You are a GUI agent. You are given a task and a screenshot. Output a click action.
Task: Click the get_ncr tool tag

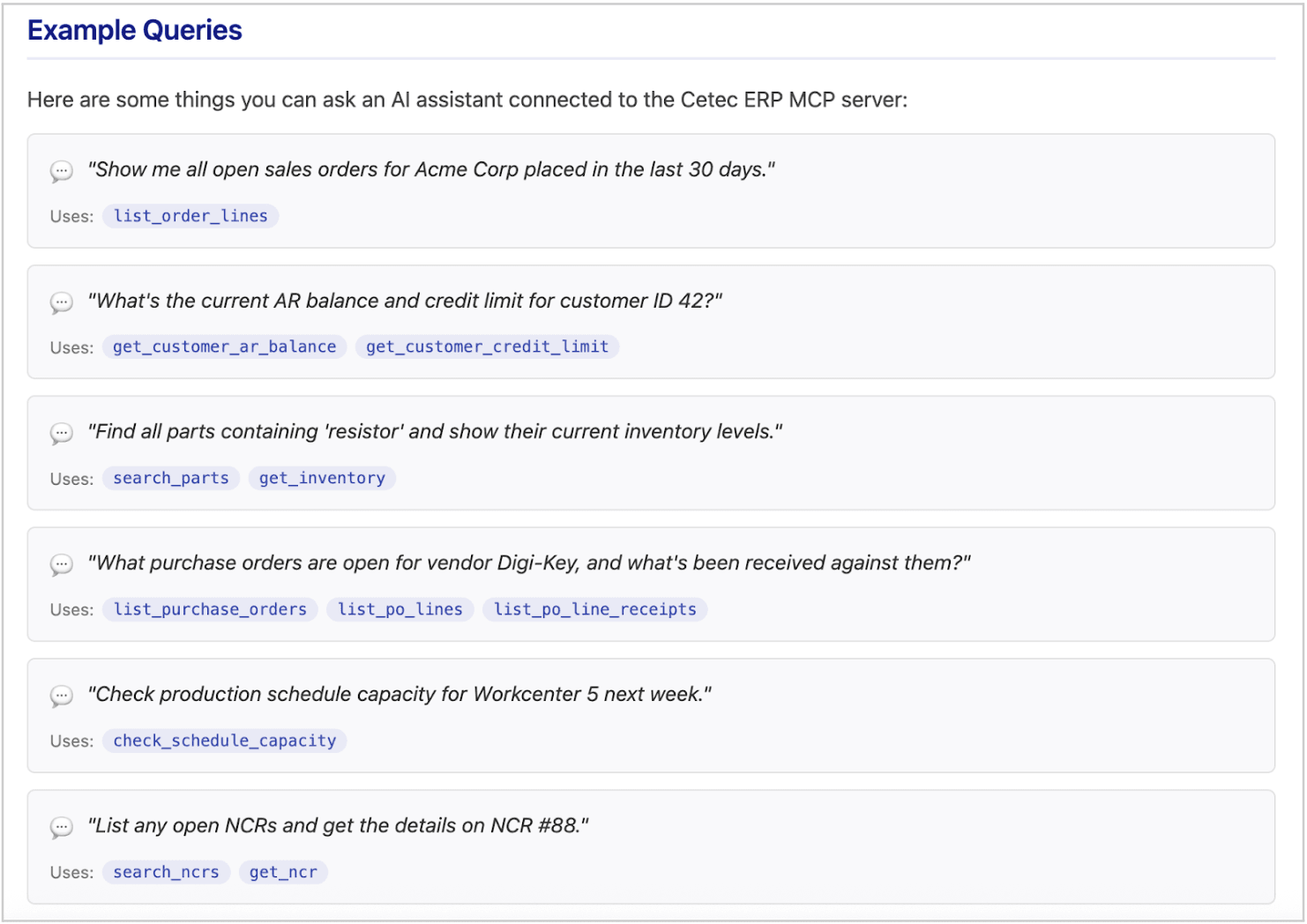(283, 872)
